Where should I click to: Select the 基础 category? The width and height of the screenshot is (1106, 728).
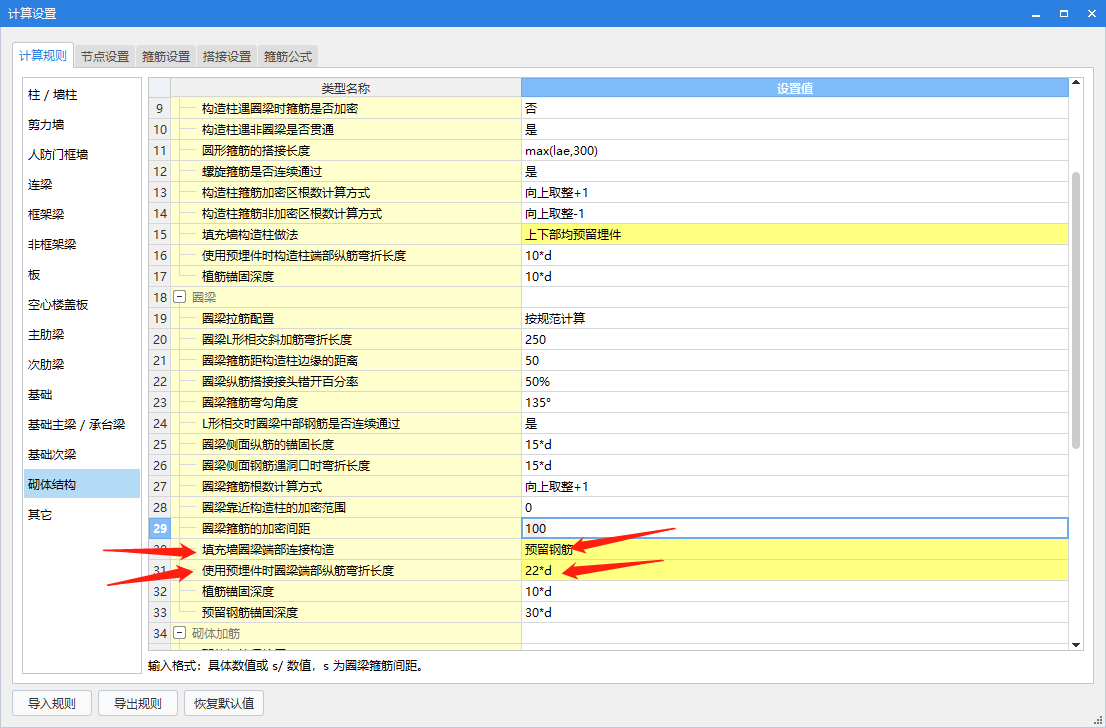pyautogui.click(x=82, y=394)
